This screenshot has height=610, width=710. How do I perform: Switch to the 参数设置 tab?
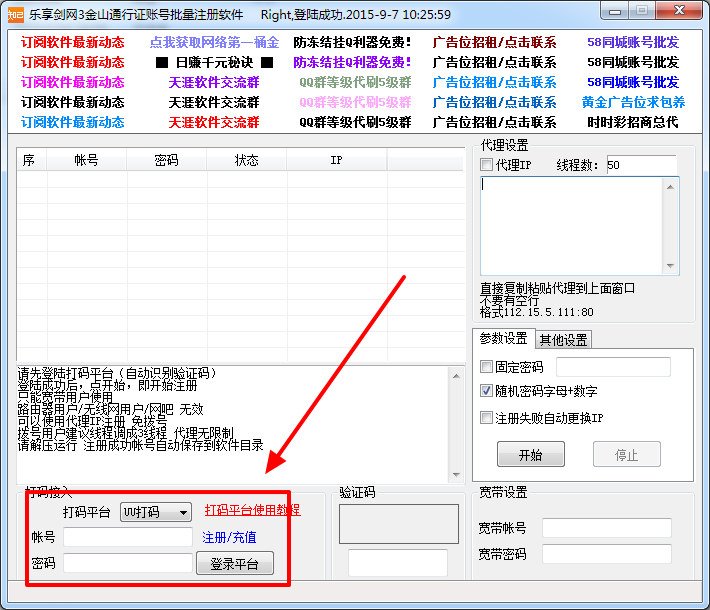(503, 338)
